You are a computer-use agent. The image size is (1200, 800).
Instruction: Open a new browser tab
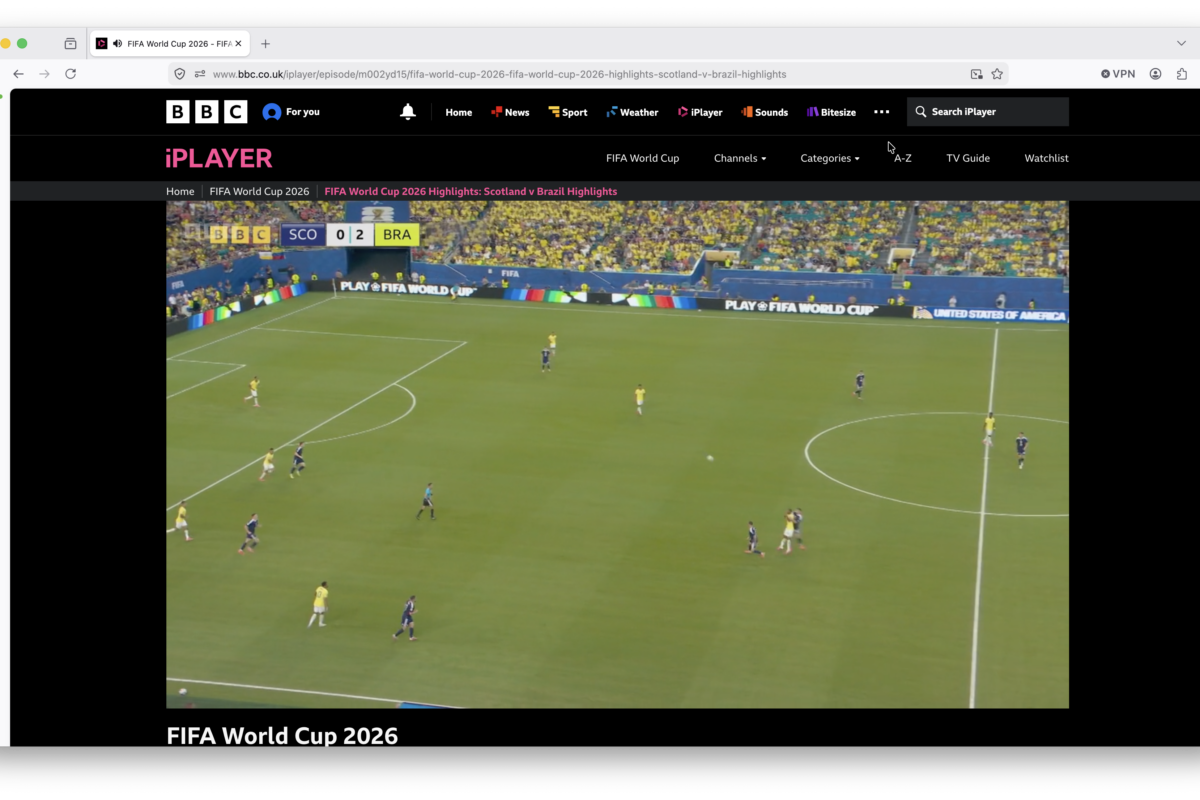[265, 44]
